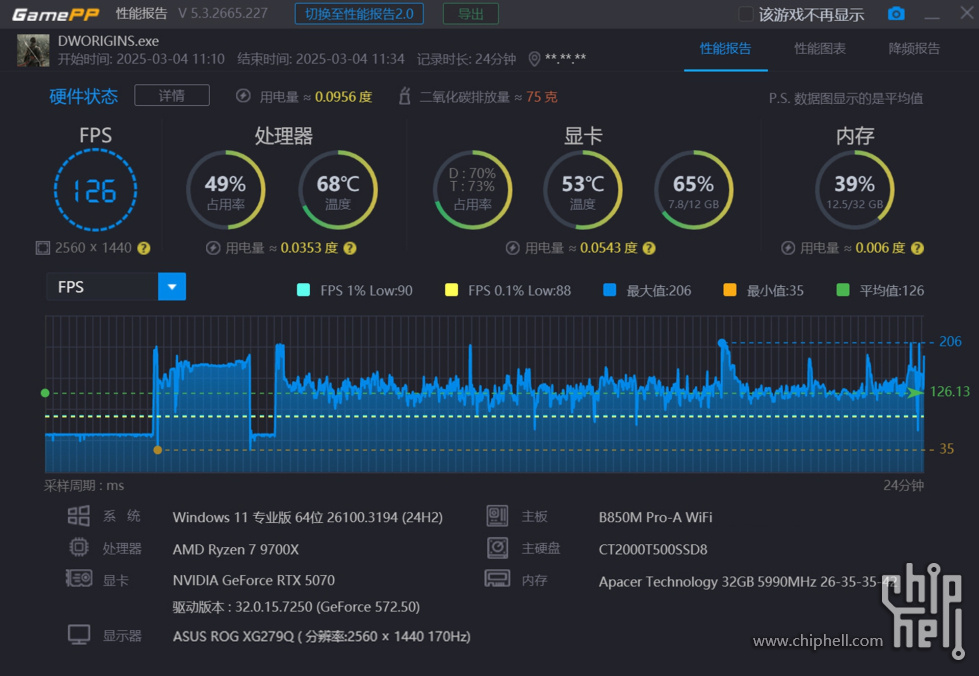Viewport: 979px width, 676px height.
Task: Click the help icon next to 0.006 度
Action: point(917,248)
